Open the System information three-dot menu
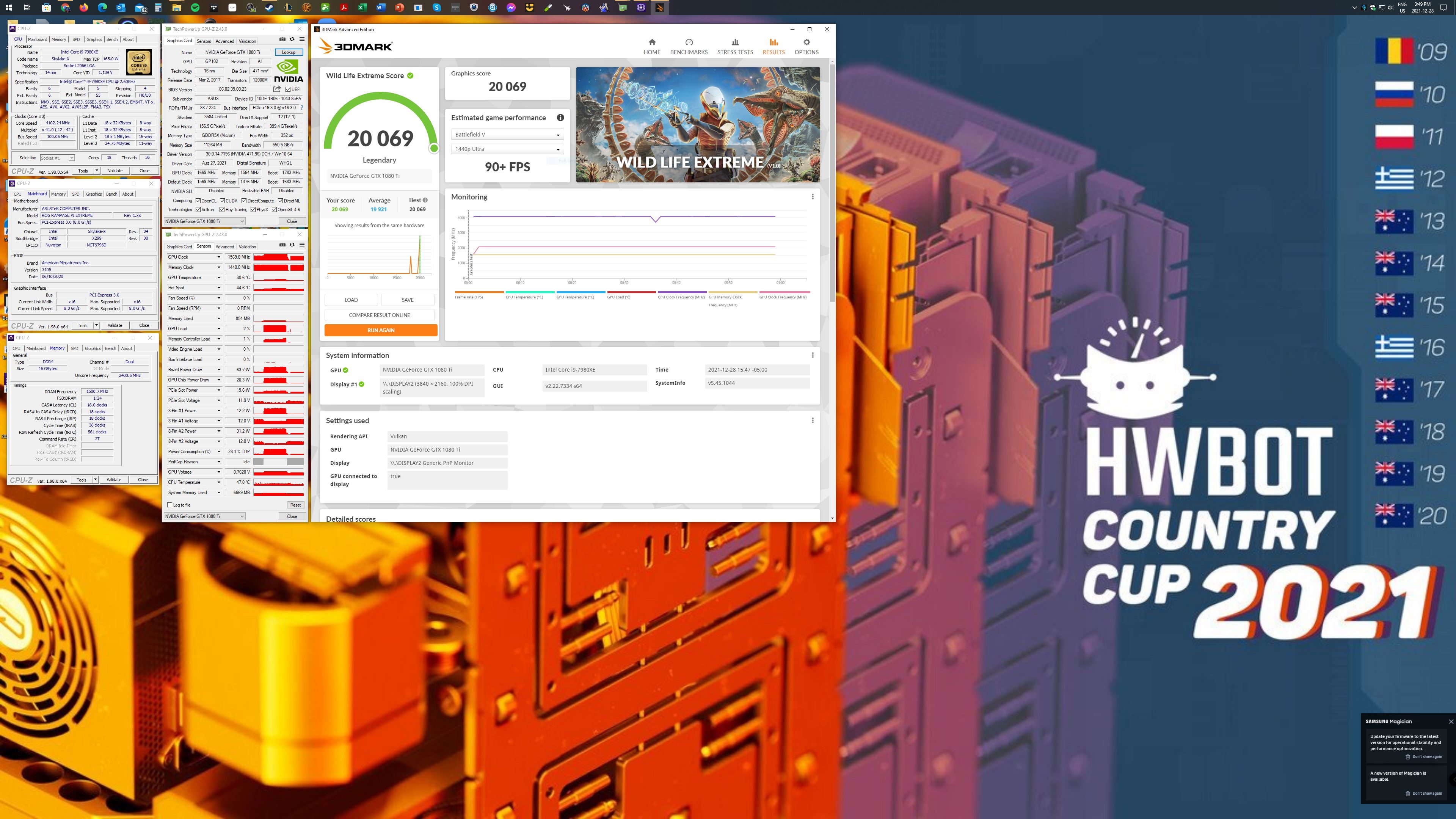The image size is (1456, 819). coord(813,355)
